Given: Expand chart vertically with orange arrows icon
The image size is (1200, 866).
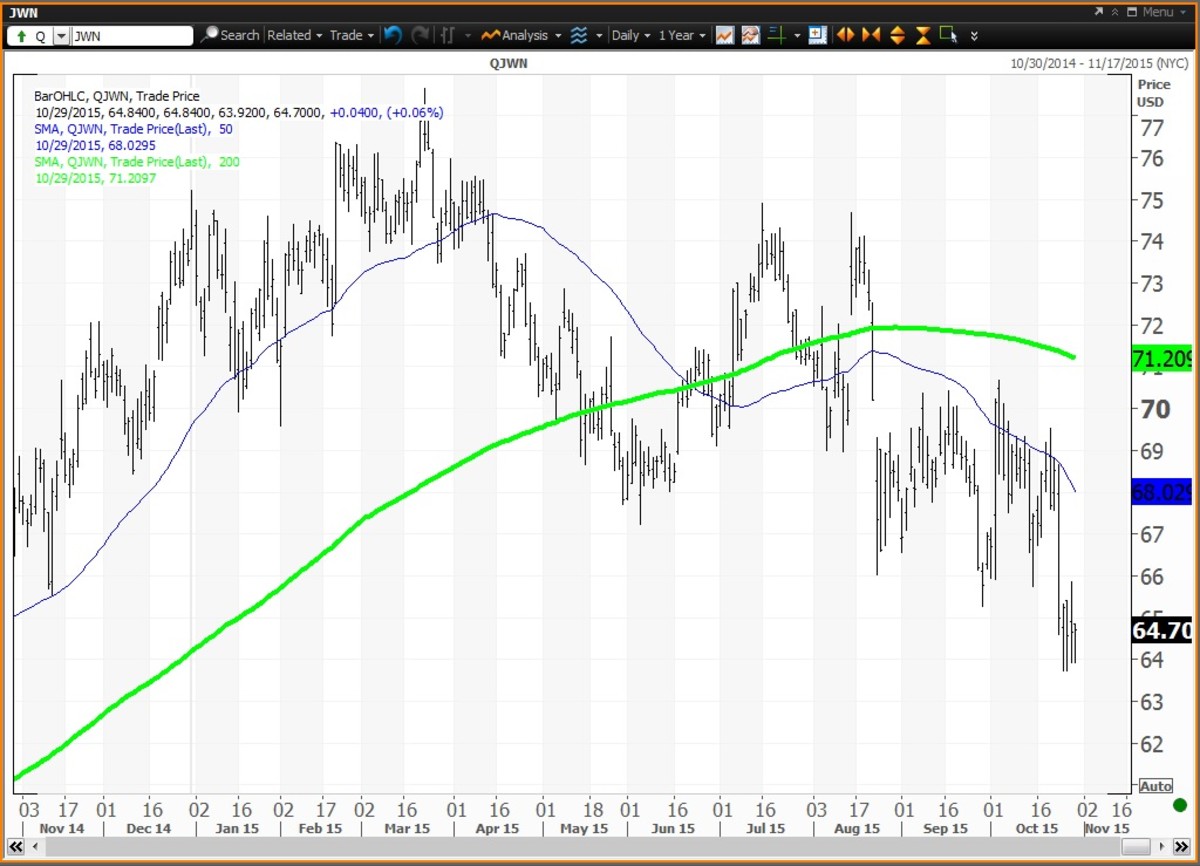Looking at the screenshot, I should (x=897, y=35).
